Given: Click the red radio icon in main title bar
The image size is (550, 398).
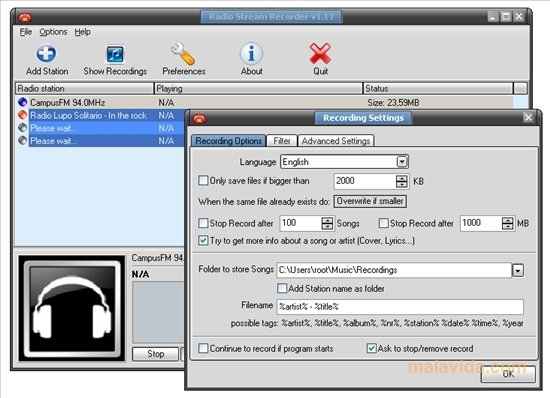Looking at the screenshot, I should click(x=25, y=17).
